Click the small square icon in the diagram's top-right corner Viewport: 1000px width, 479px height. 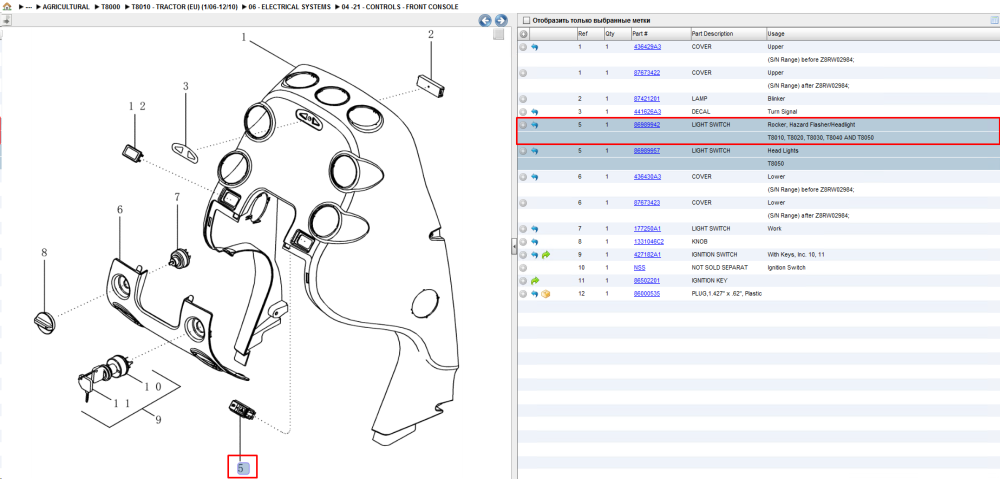click(499, 34)
